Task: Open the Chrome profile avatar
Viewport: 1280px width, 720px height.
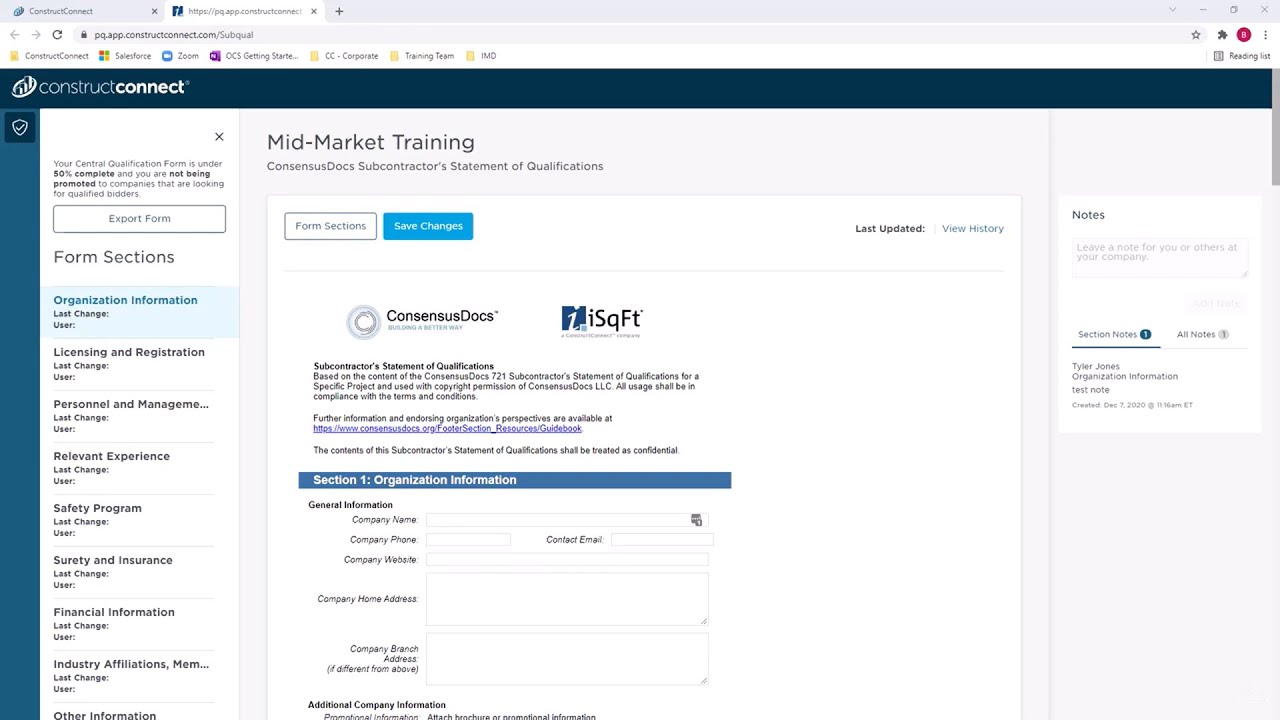Action: tap(1244, 34)
